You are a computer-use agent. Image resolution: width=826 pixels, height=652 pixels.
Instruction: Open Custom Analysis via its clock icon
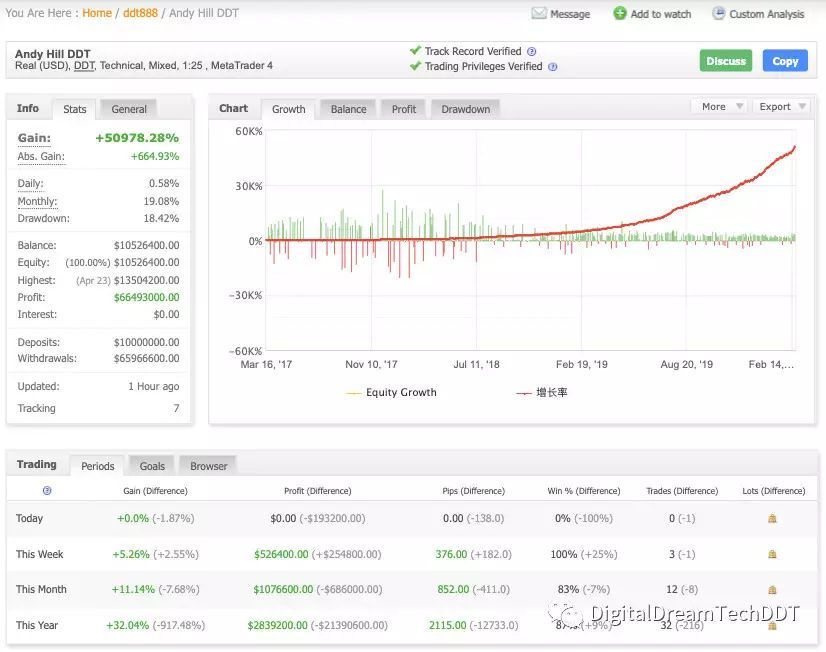[718, 14]
